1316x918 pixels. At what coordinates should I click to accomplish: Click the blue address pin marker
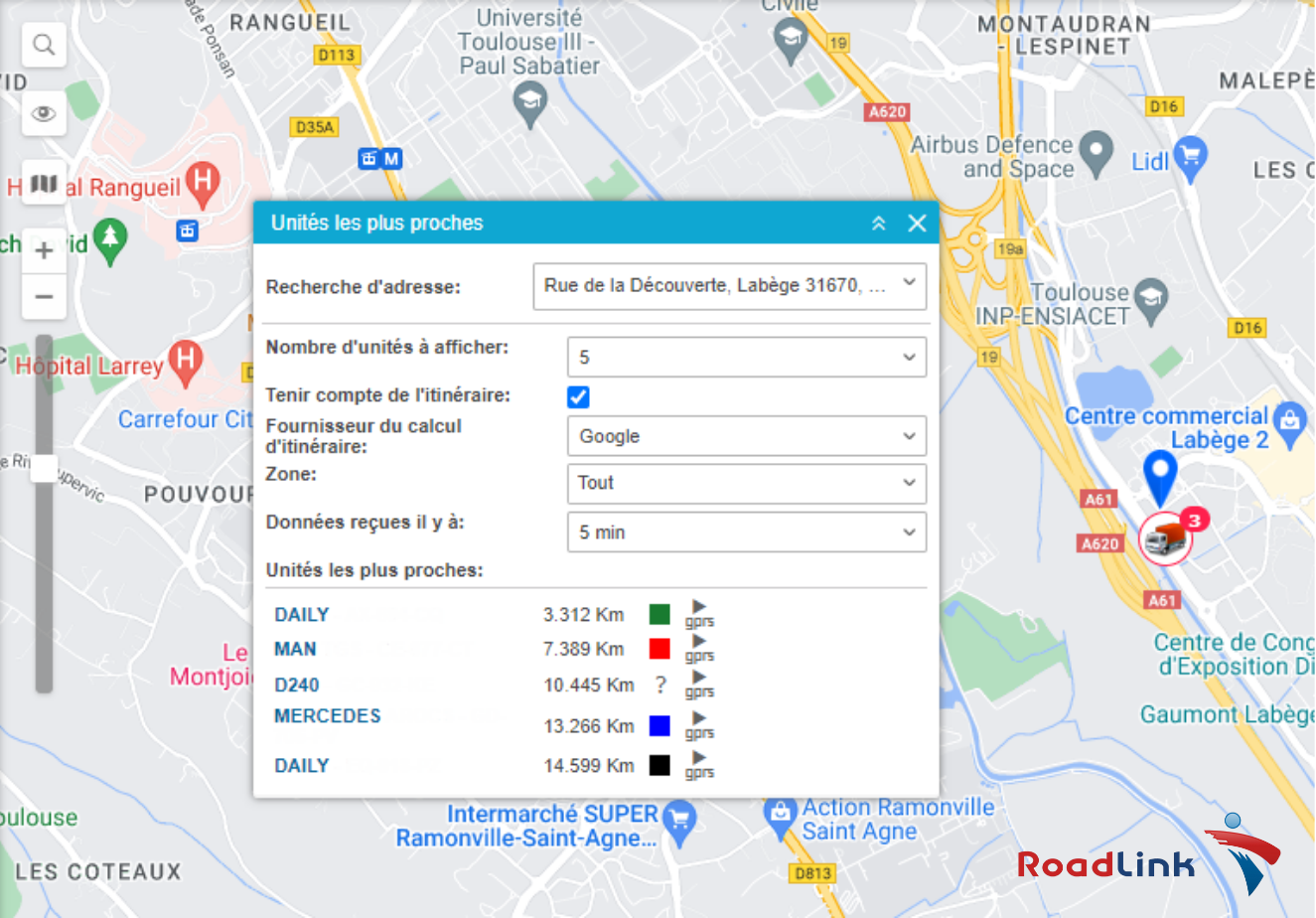pos(1160,477)
